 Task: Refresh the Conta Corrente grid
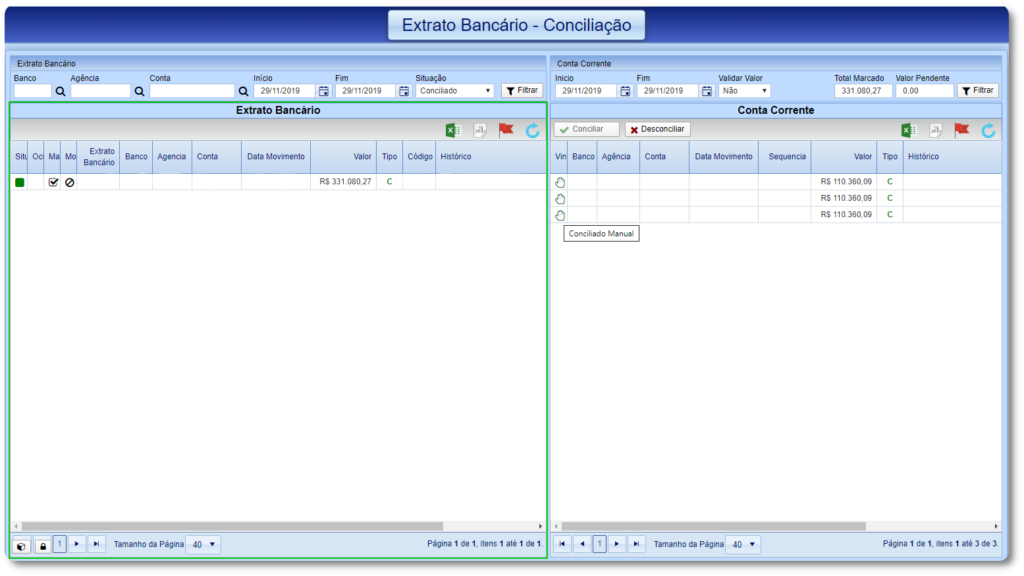pos(988,130)
